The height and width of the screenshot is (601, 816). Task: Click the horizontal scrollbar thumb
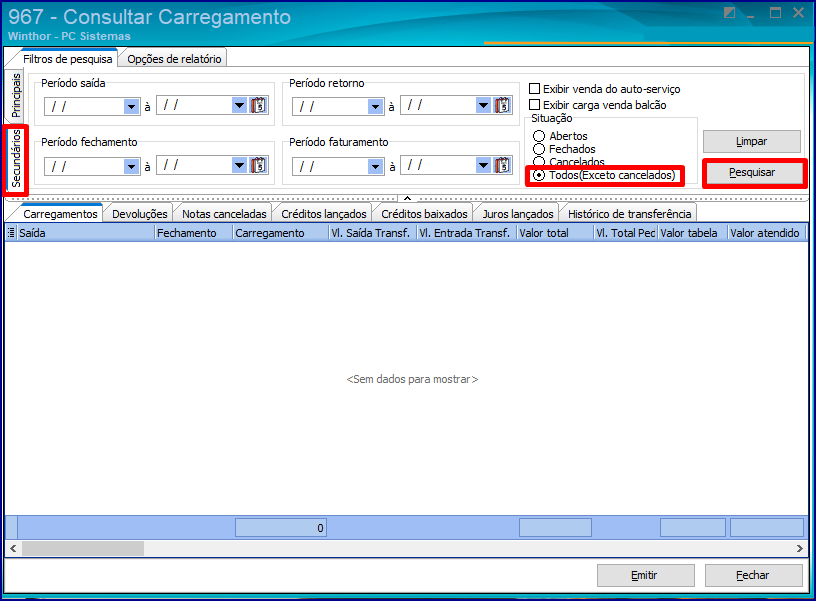tap(83, 548)
